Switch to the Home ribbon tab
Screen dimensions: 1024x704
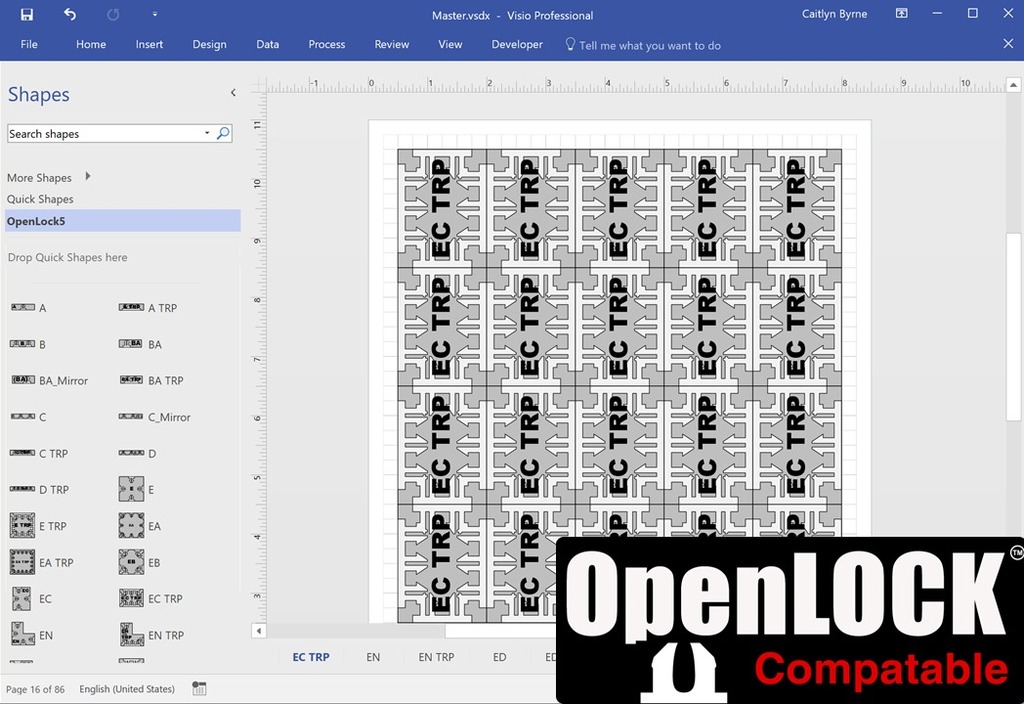(91, 44)
